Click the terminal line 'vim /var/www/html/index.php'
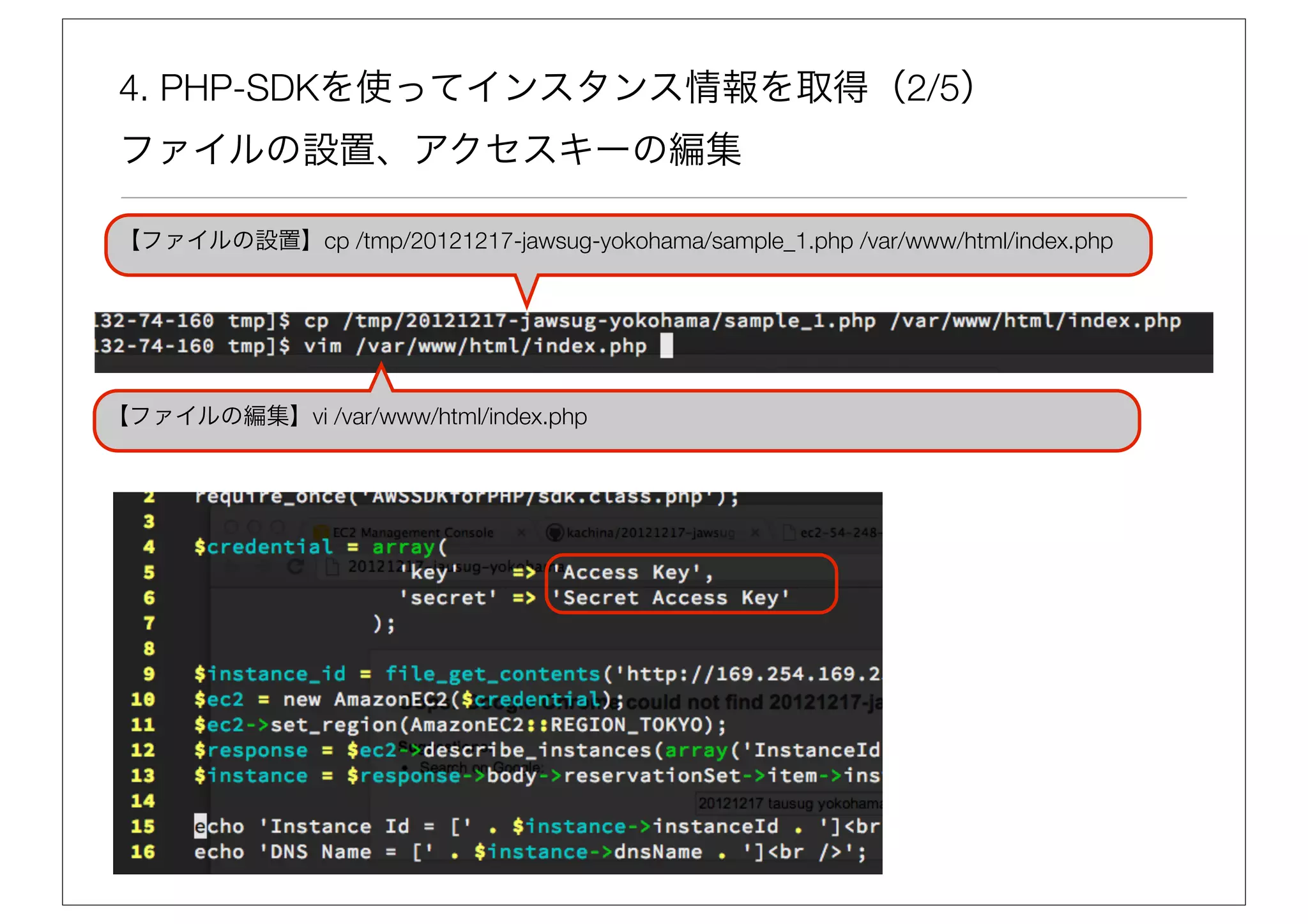The image size is (1308, 924). (x=475, y=346)
